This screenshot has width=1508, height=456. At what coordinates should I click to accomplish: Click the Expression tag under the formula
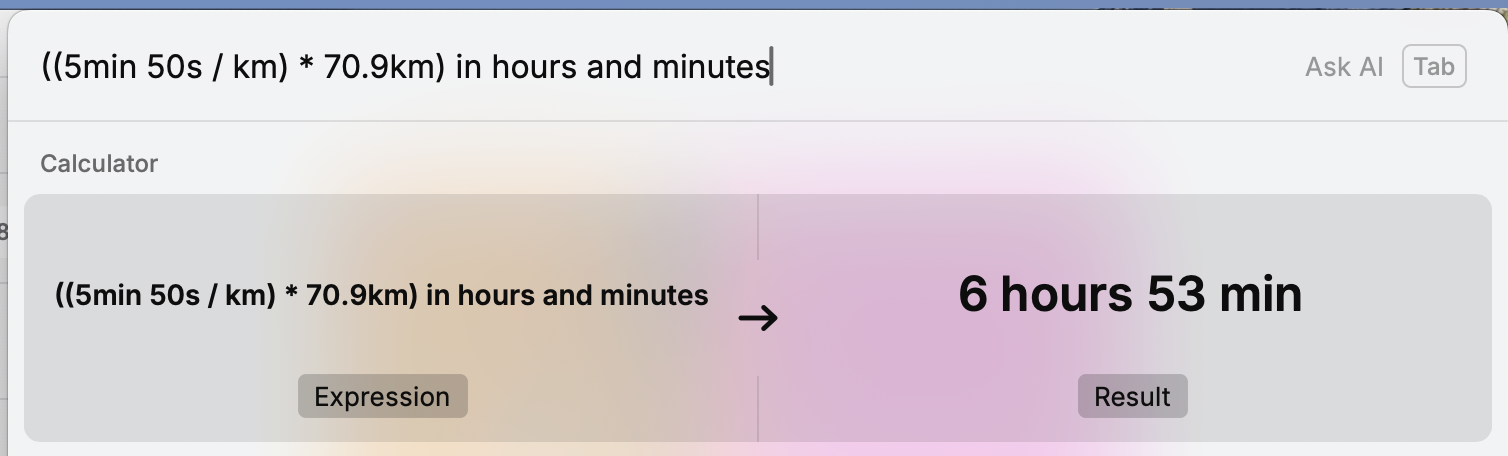click(382, 397)
